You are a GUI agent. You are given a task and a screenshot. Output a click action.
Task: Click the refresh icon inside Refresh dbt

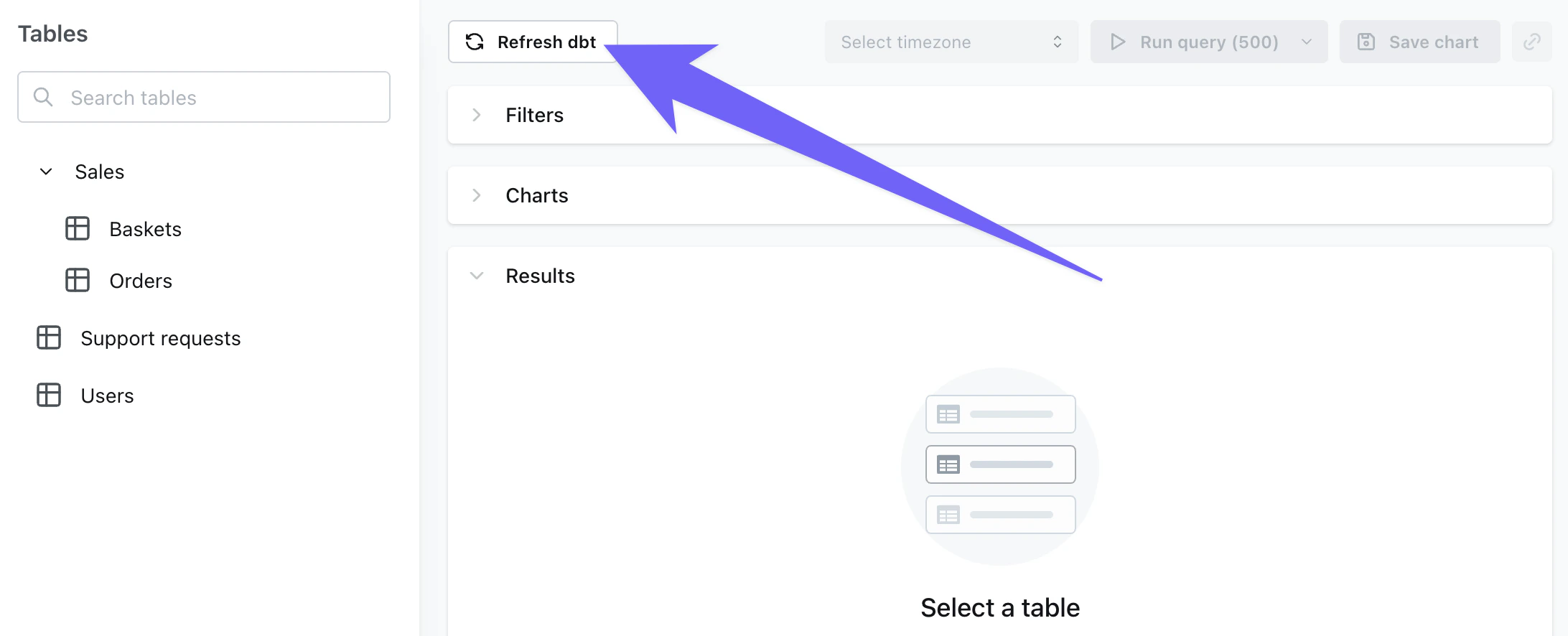coord(475,42)
